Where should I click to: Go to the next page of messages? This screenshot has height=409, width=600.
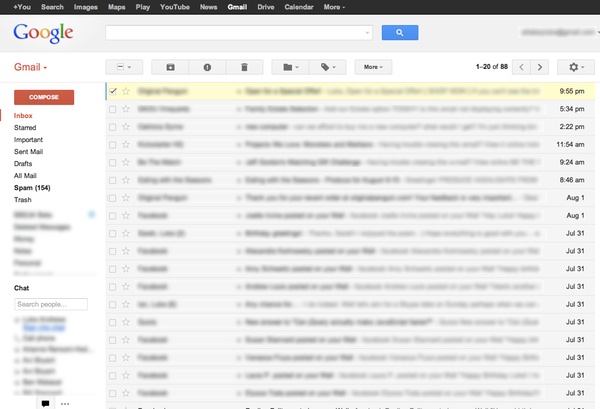coord(540,67)
